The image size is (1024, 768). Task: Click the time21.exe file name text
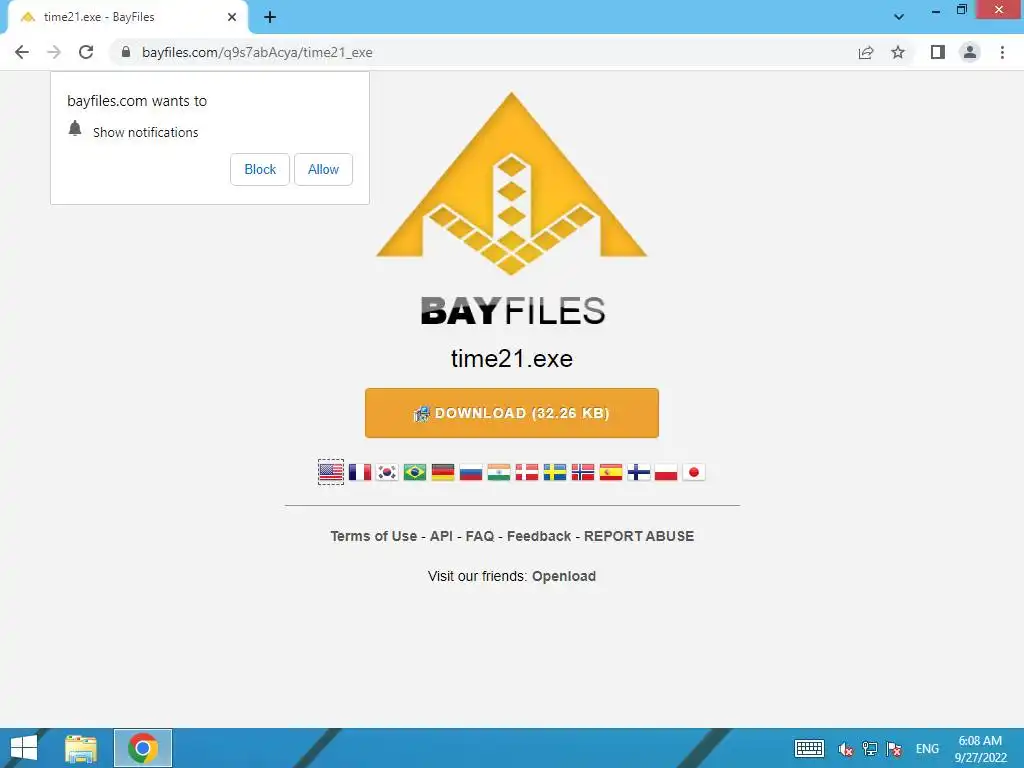[x=512, y=359]
